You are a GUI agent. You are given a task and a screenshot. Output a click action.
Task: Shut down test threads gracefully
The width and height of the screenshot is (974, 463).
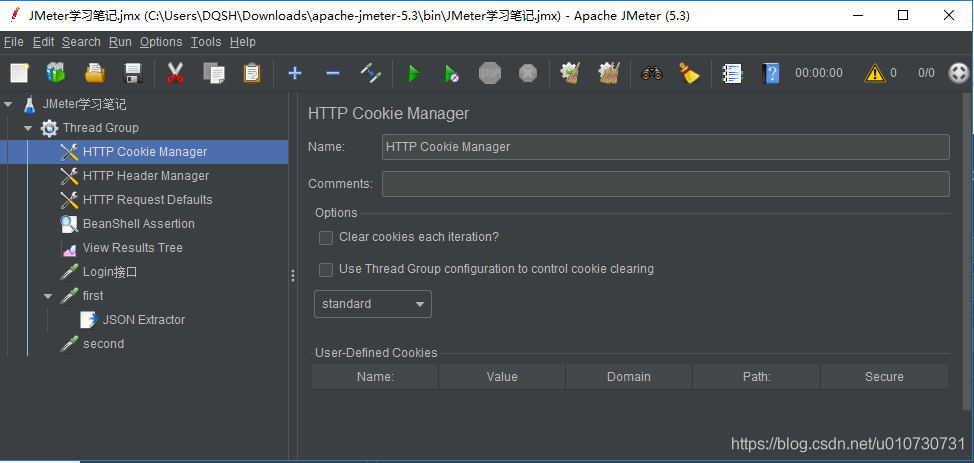(x=528, y=73)
